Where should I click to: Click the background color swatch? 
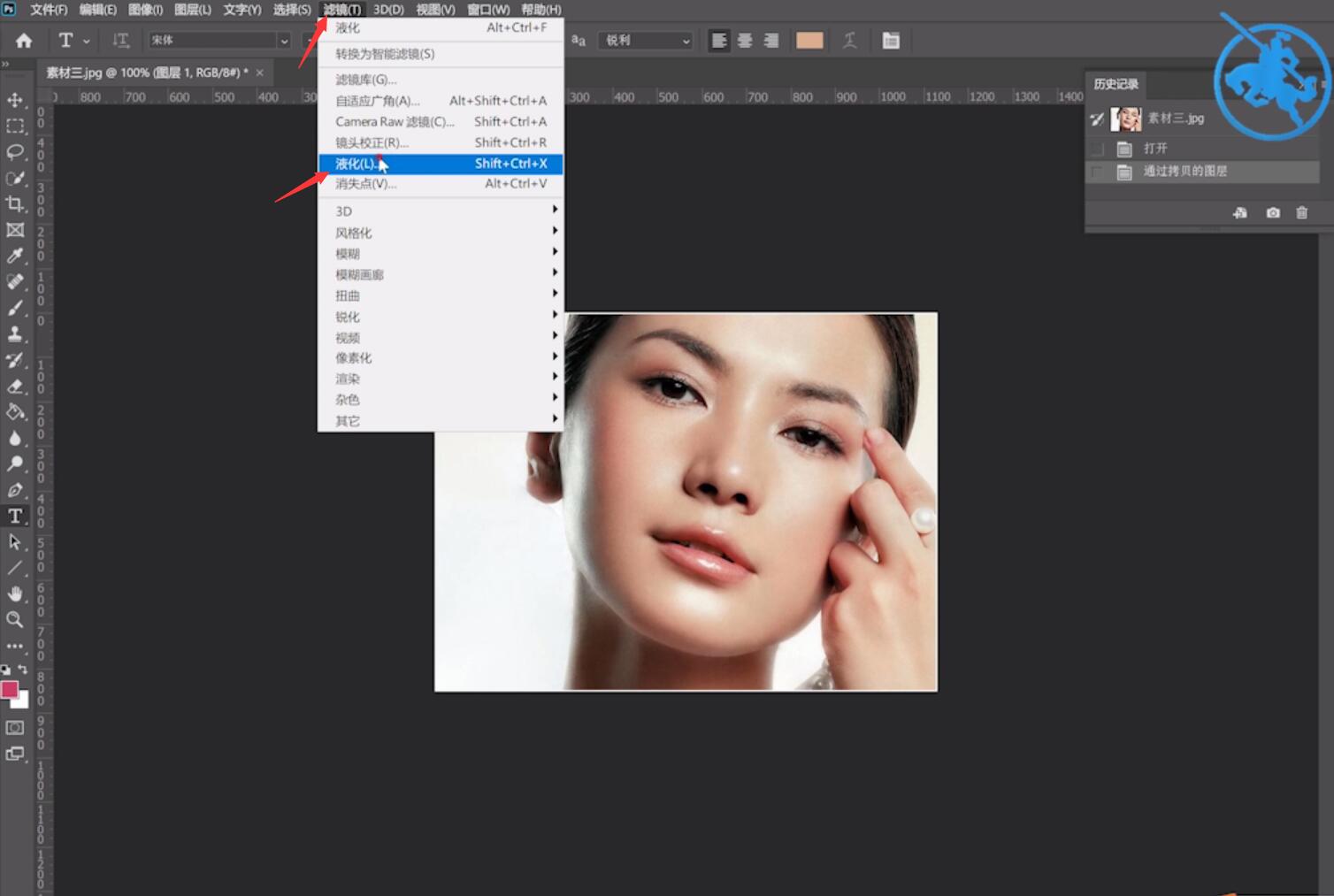click(x=22, y=702)
